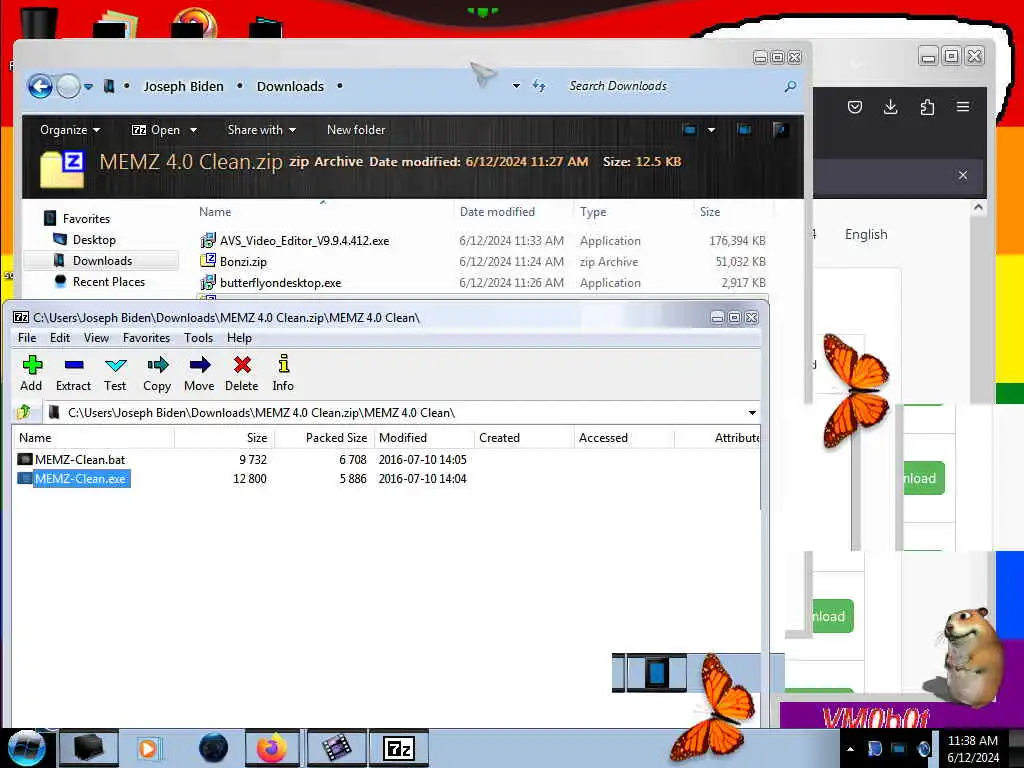Open Firefox downloads arrow icon

(891, 107)
